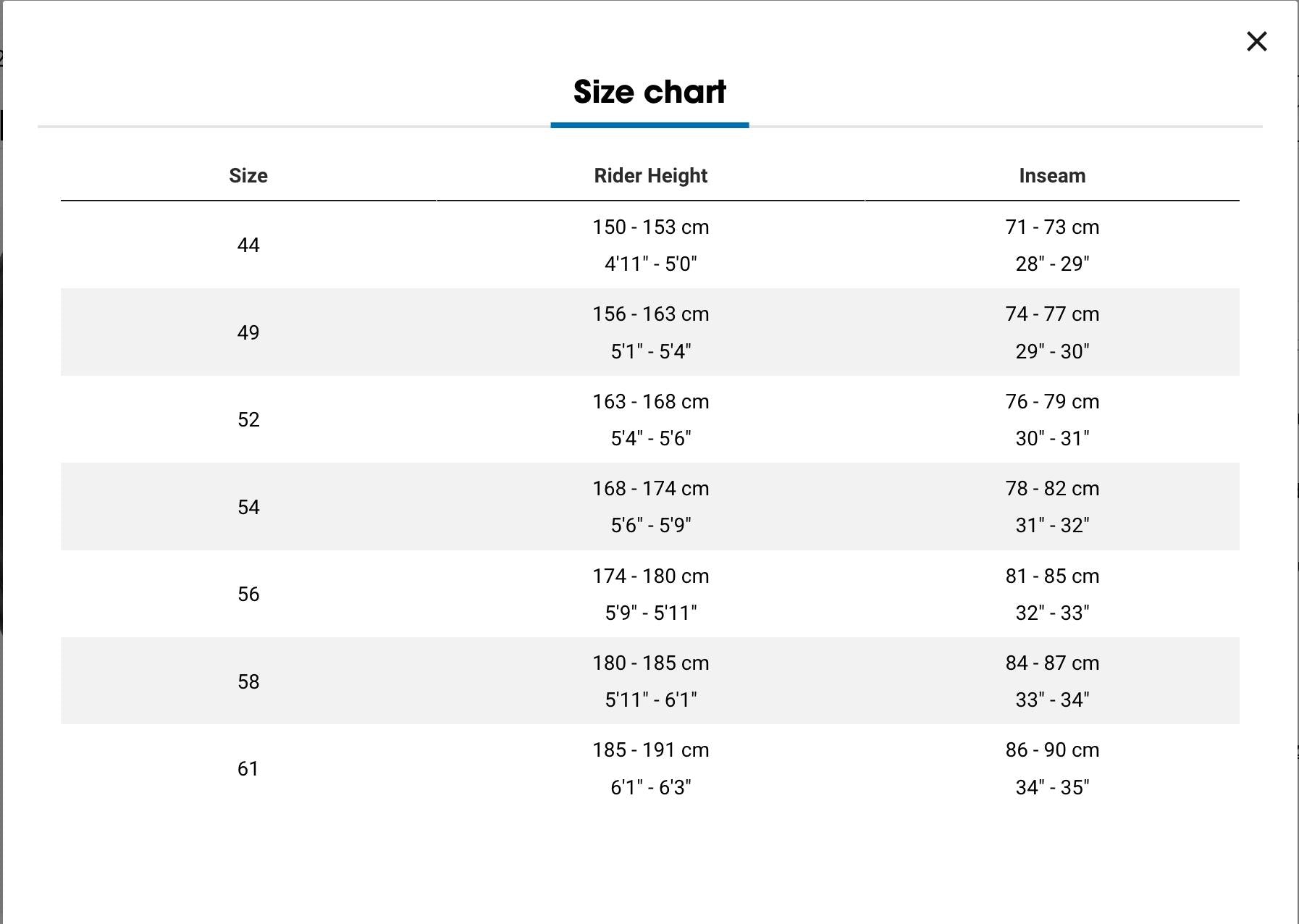Click the 30" - 31" inseam value
The height and width of the screenshot is (924, 1299).
(x=1052, y=439)
